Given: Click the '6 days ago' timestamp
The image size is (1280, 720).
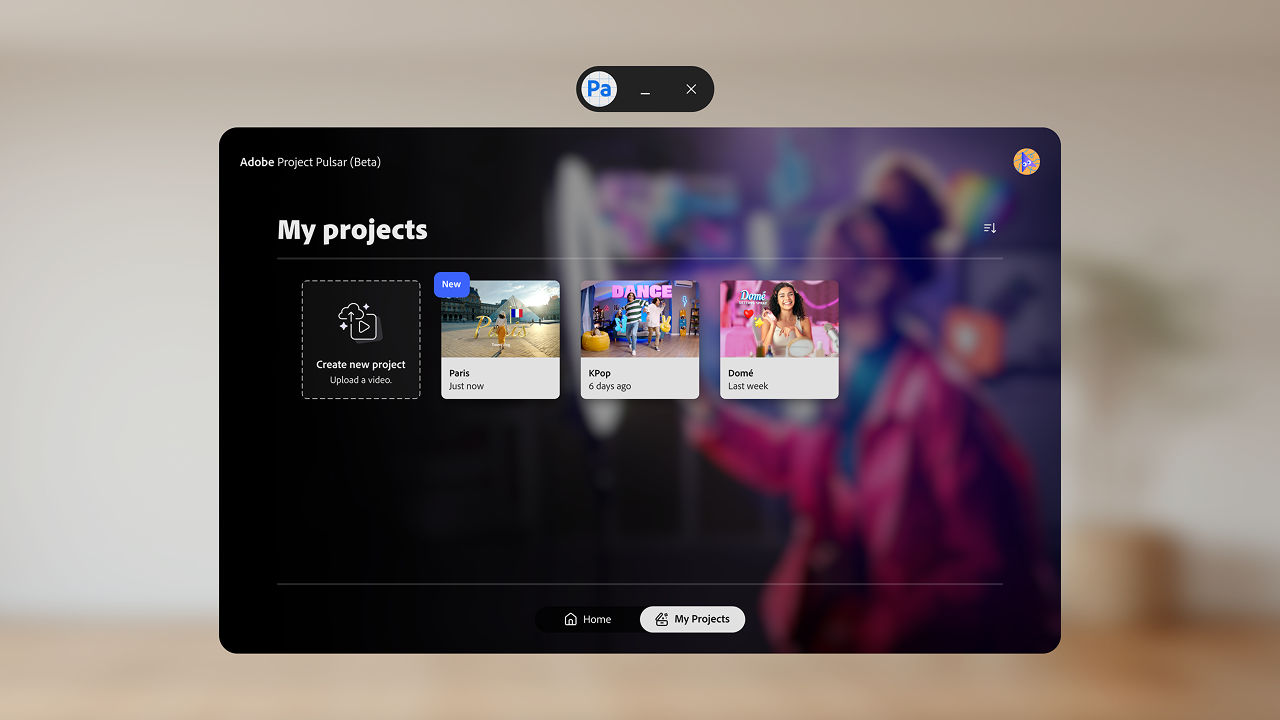Looking at the screenshot, I should coord(610,386).
